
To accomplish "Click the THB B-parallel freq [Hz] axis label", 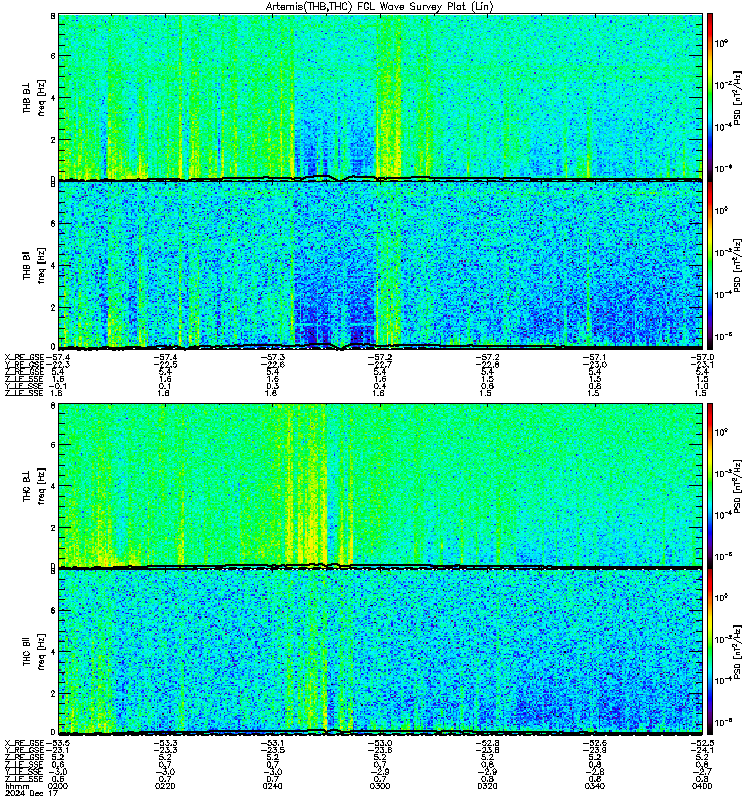I will click(42, 265).
